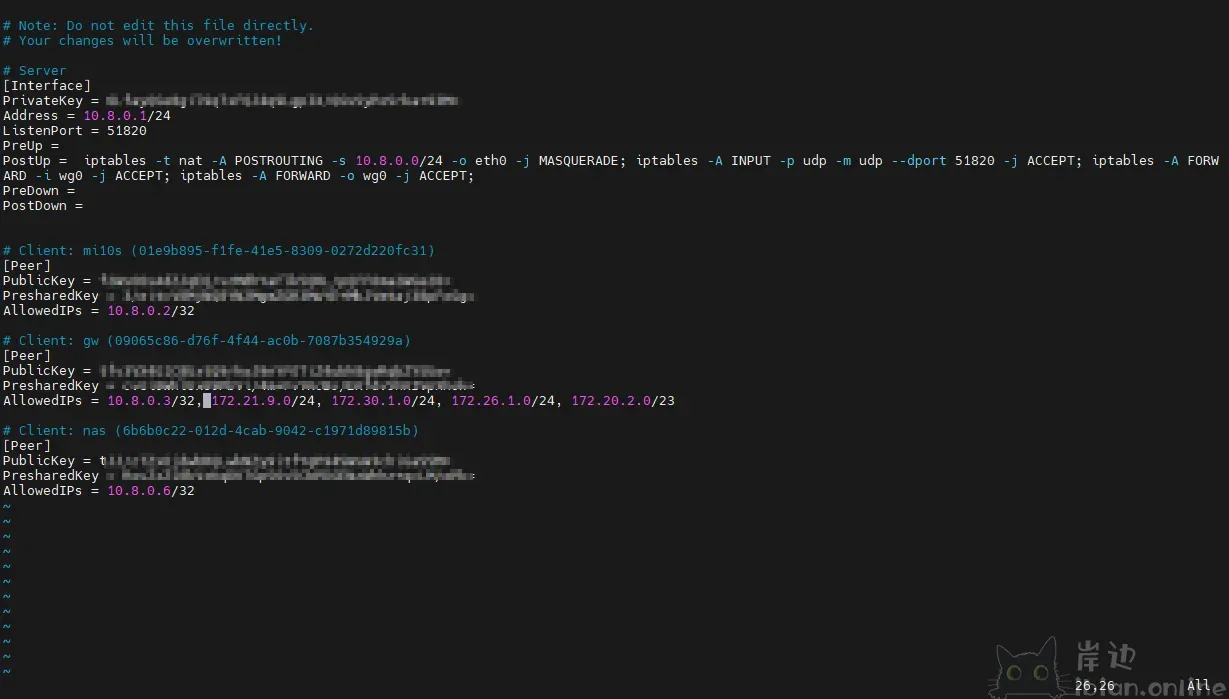Click the "PreDown =" line
The width and height of the screenshot is (1229, 699).
point(39,190)
